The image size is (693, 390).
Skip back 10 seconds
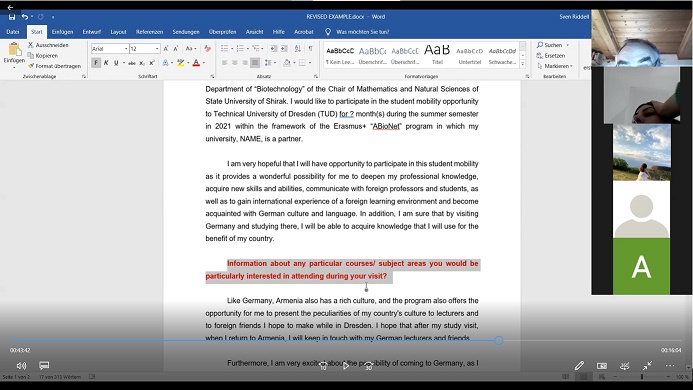(x=323, y=366)
